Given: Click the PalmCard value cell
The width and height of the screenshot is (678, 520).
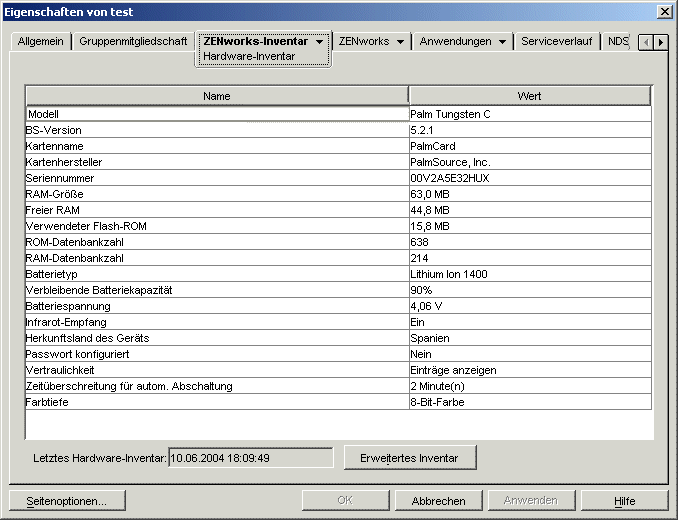Looking at the screenshot, I should pos(530,146).
